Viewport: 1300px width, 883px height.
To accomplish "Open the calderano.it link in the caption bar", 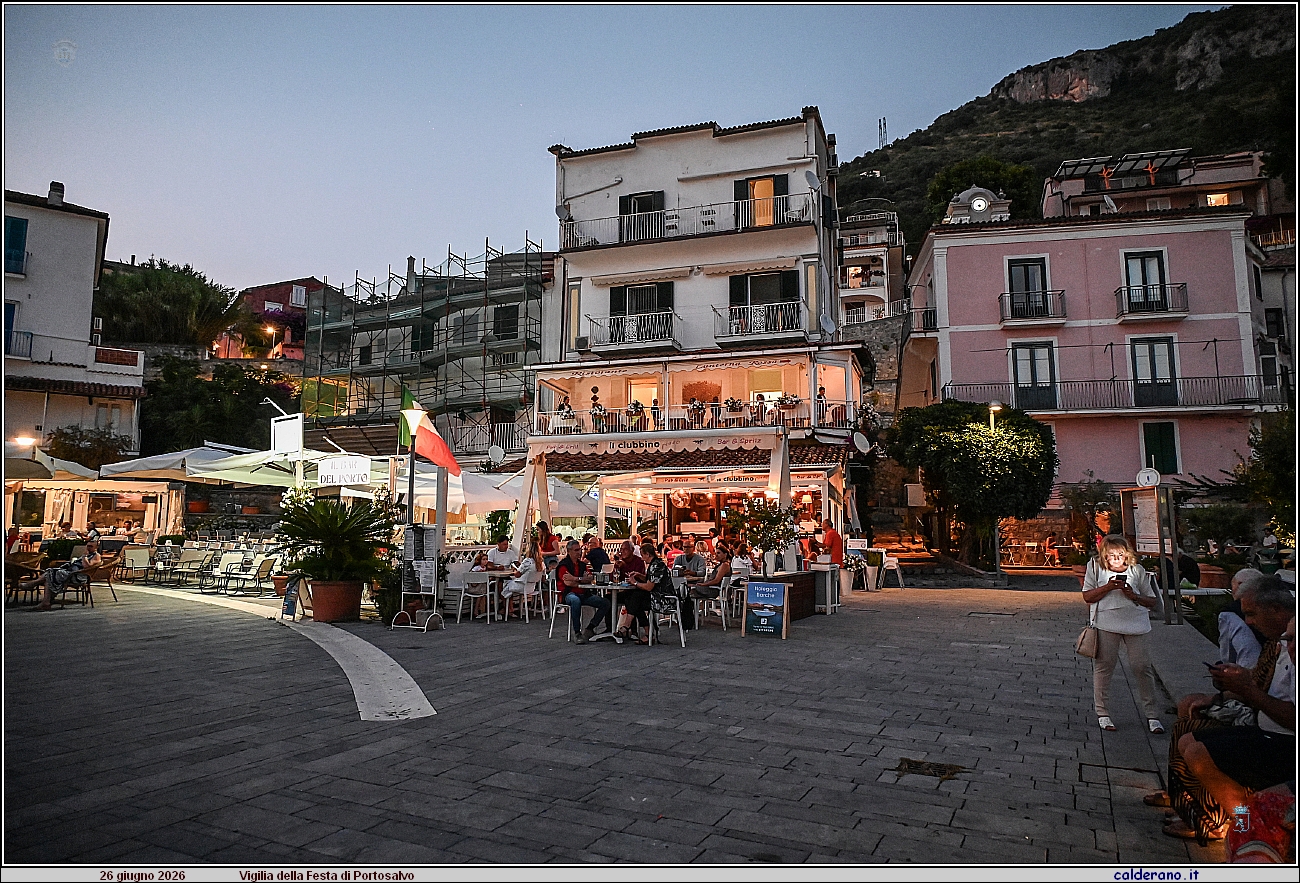I will [x=1156, y=875].
